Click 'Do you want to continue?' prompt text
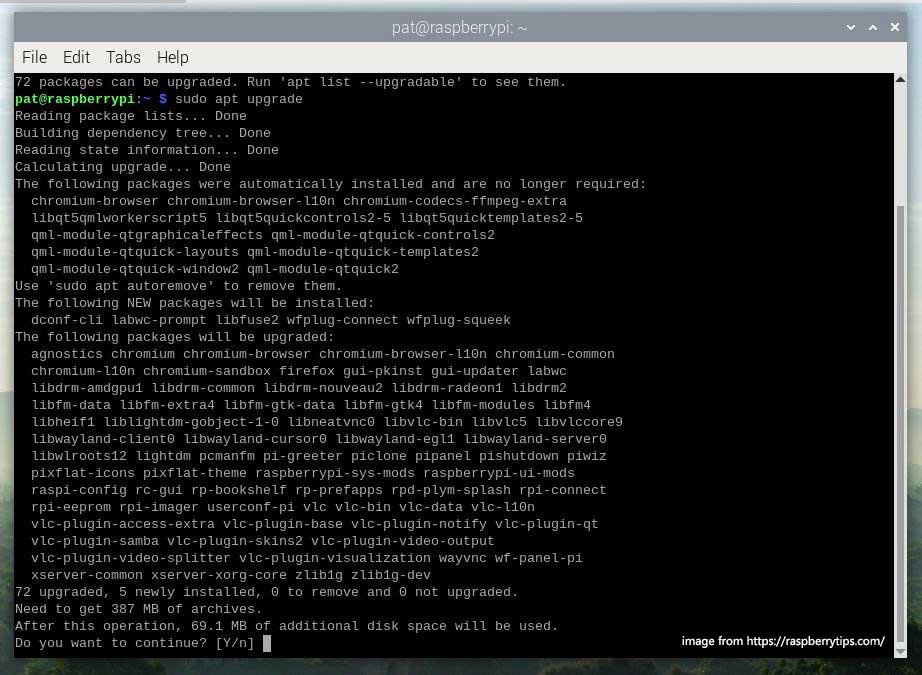Viewport: 922px width, 675px height. pyautogui.click(x=111, y=644)
